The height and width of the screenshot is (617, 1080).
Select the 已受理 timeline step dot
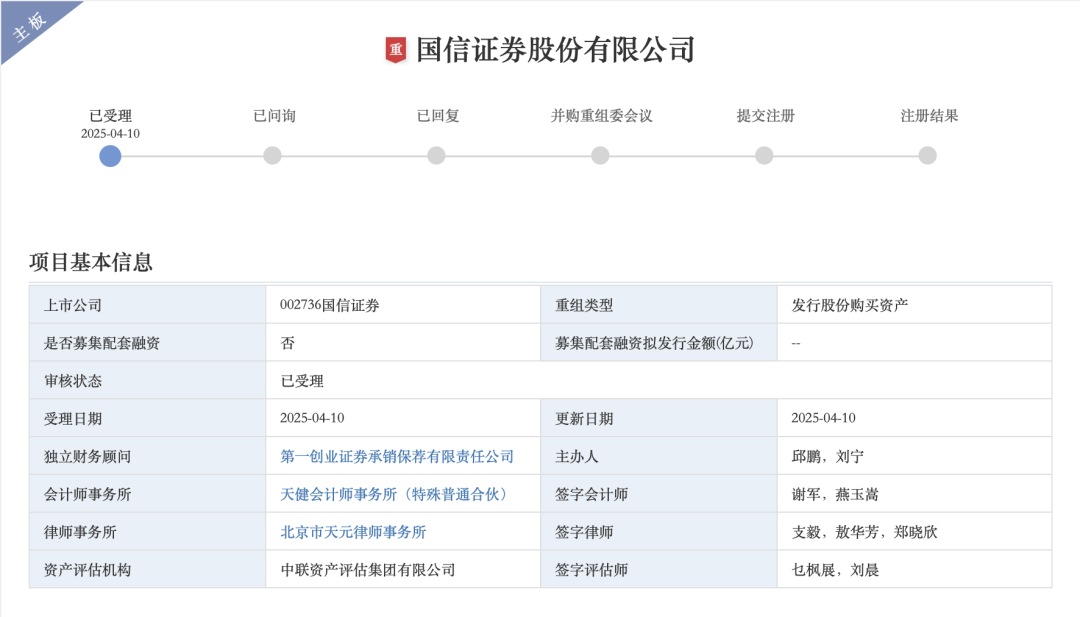tap(110, 156)
